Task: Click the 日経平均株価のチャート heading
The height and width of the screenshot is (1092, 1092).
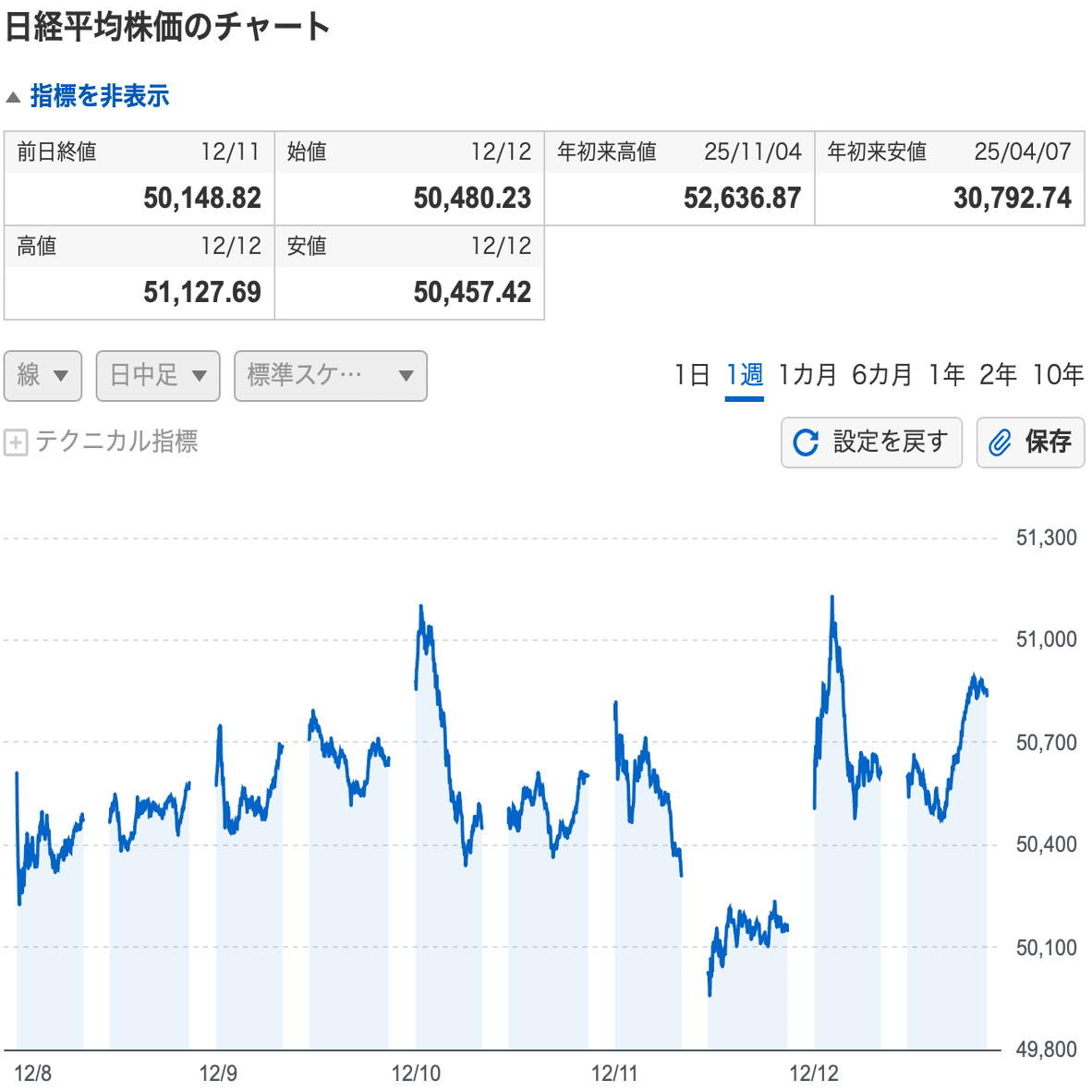Action: pos(167,27)
